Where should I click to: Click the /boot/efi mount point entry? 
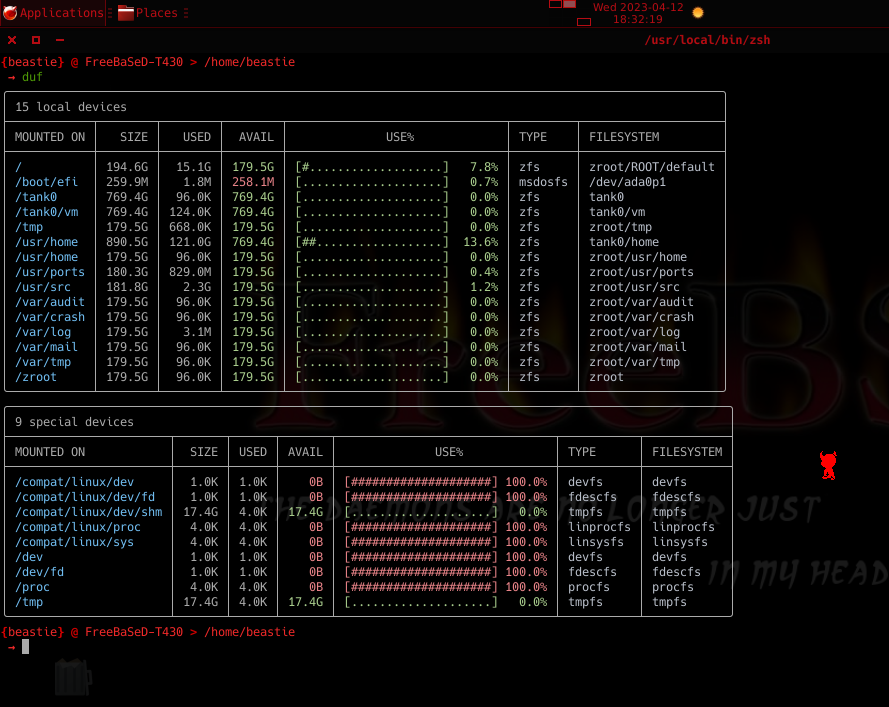[x=46, y=182]
